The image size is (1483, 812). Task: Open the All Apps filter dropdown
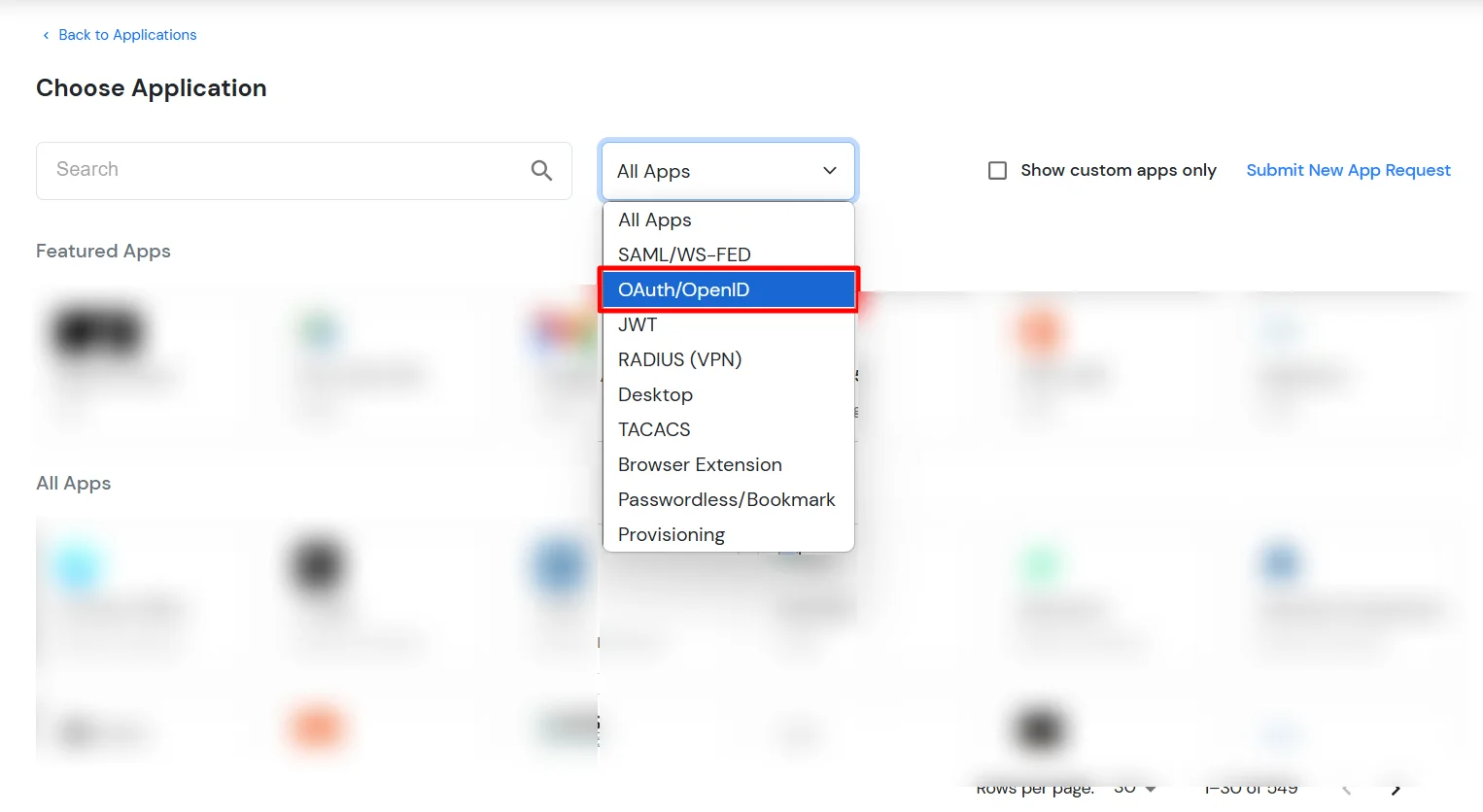click(x=728, y=171)
